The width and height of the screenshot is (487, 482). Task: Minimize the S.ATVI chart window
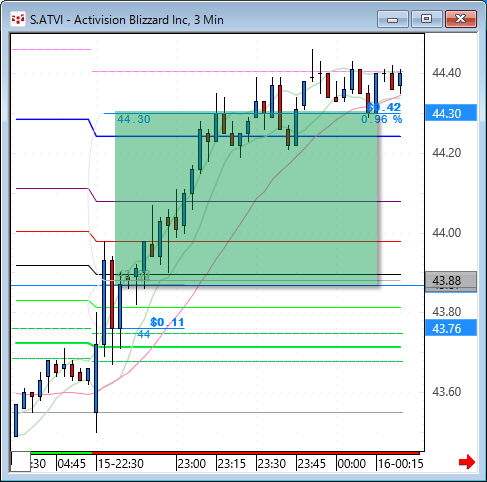pos(393,19)
